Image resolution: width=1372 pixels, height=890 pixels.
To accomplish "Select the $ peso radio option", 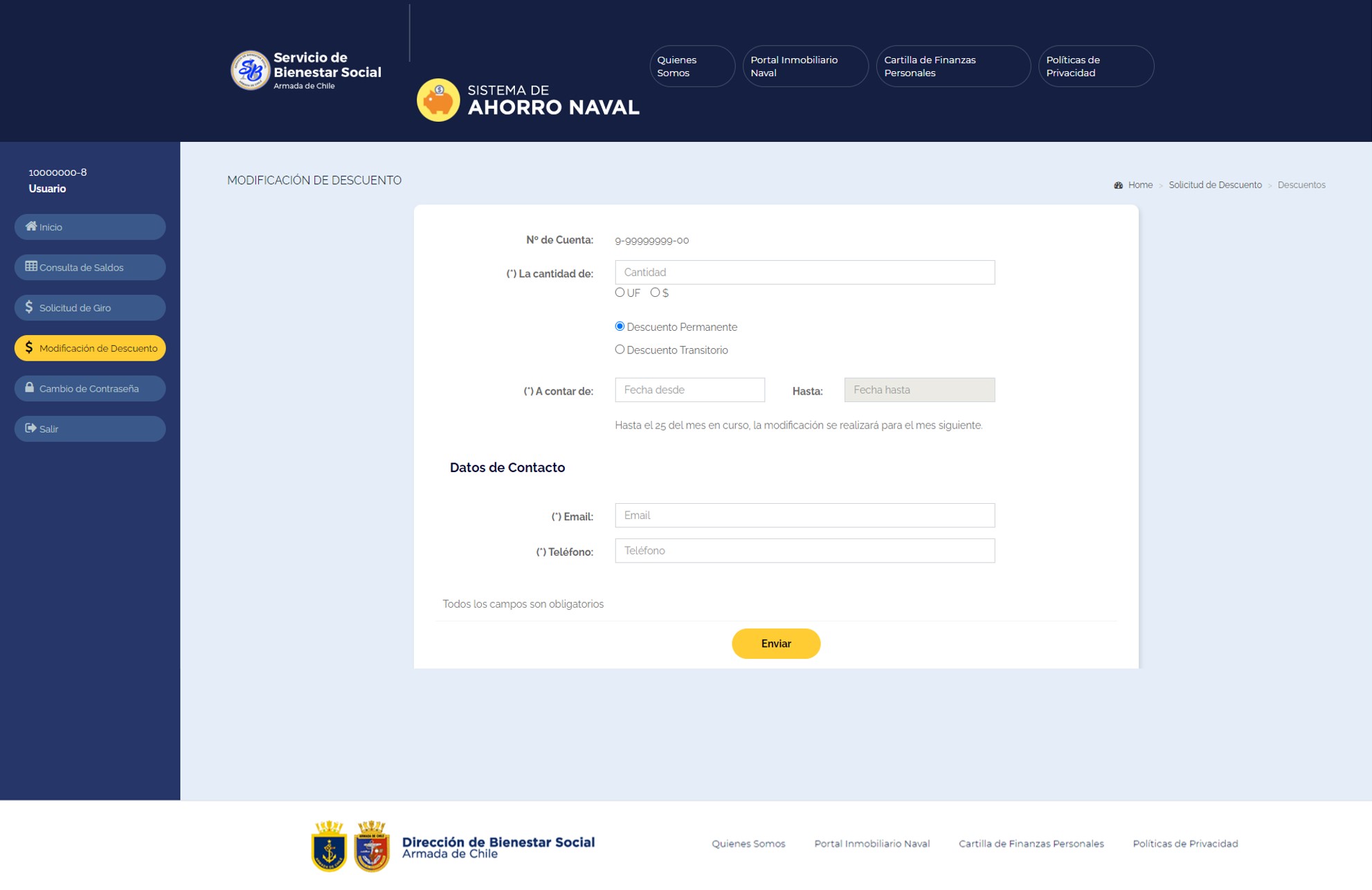I will pos(655,292).
